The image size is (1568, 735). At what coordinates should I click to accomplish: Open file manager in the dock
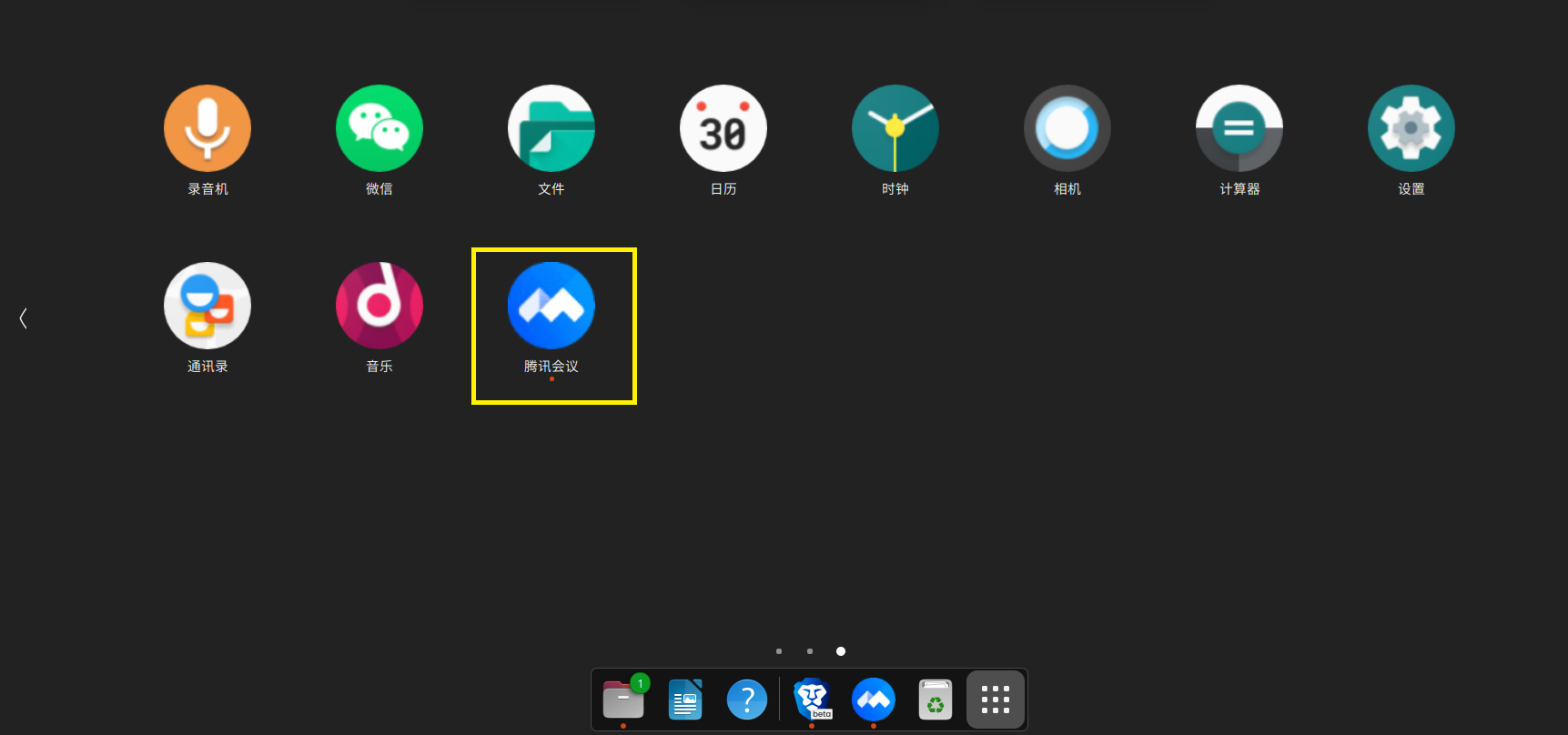(623, 700)
